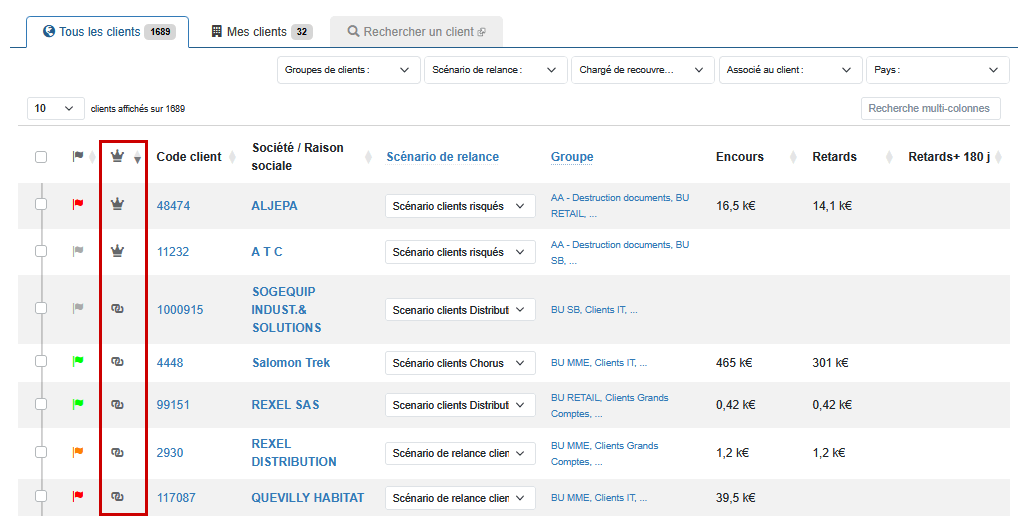Viewport: 1030px width, 516px height.
Task: Tick the checkbox for Salomon Trek row
Action: click(x=41, y=361)
